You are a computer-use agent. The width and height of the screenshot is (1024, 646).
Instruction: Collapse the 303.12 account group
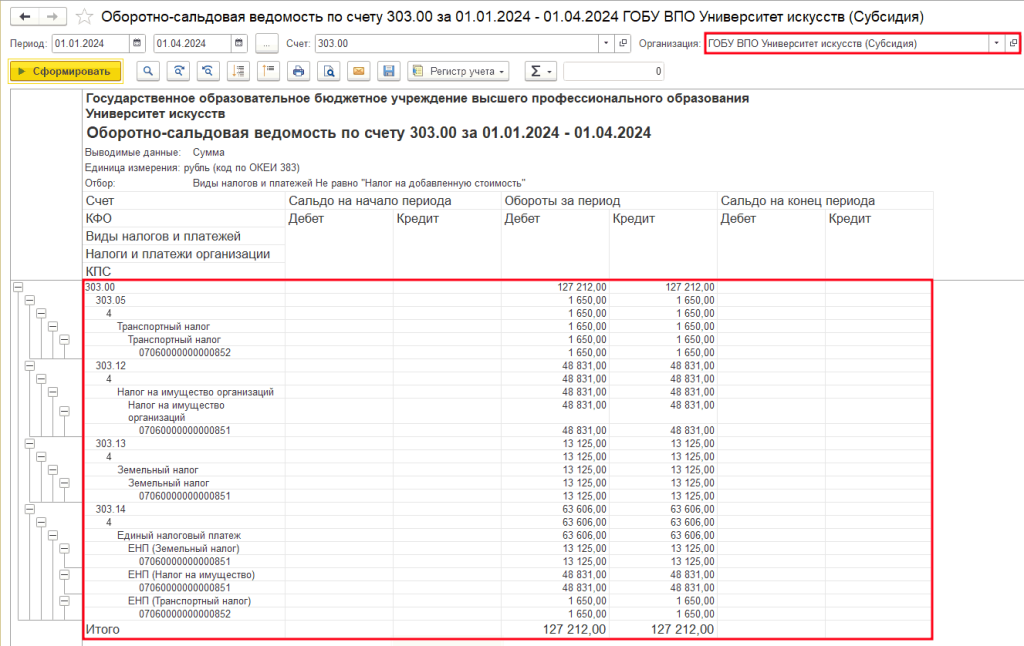point(29,366)
